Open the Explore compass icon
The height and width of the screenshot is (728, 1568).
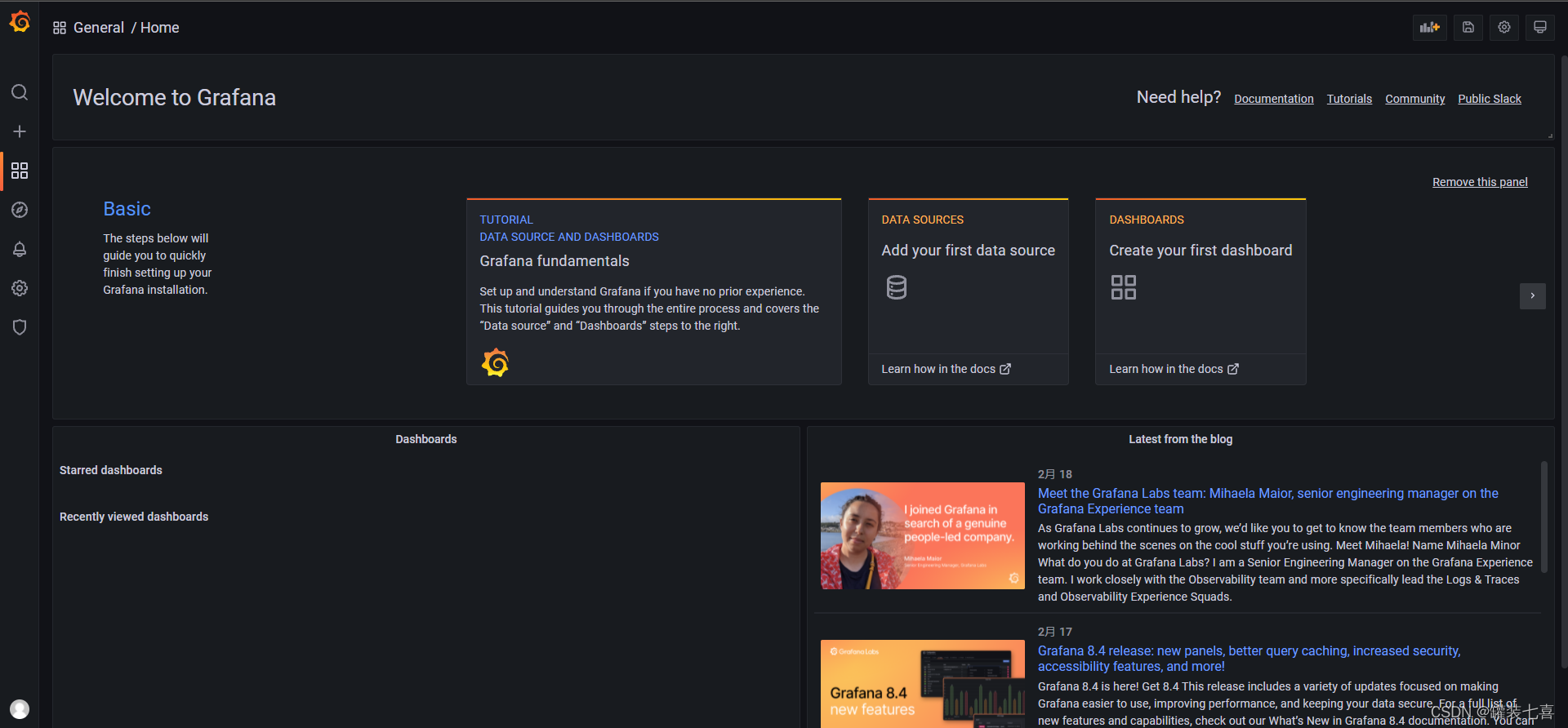20,210
